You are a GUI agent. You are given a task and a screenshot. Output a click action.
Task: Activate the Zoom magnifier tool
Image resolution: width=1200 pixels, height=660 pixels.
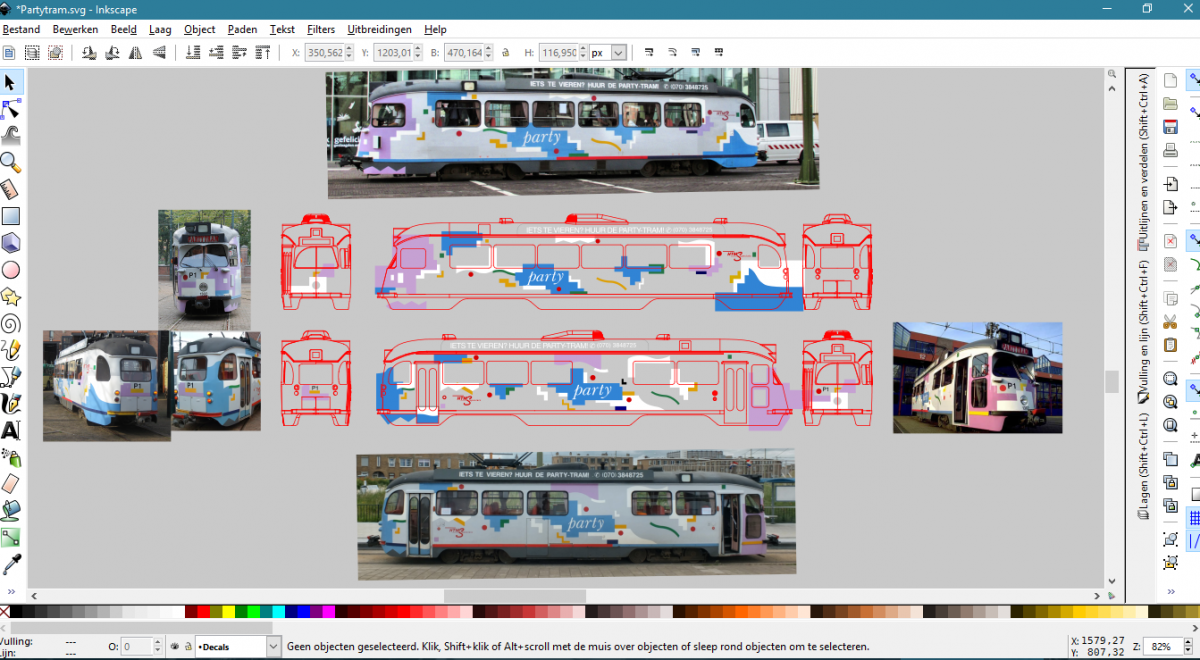[x=11, y=162]
